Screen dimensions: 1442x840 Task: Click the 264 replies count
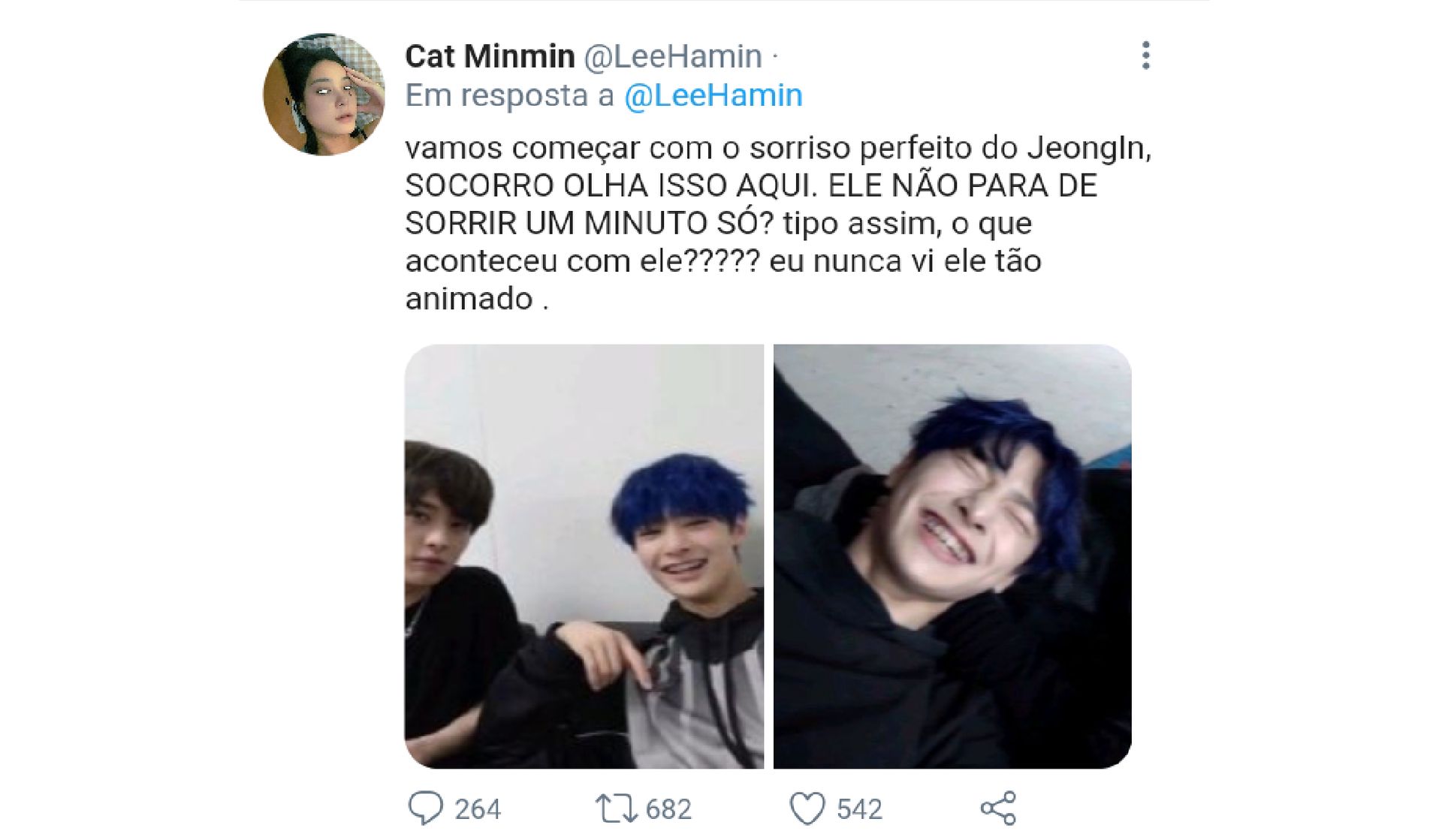coord(478,809)
